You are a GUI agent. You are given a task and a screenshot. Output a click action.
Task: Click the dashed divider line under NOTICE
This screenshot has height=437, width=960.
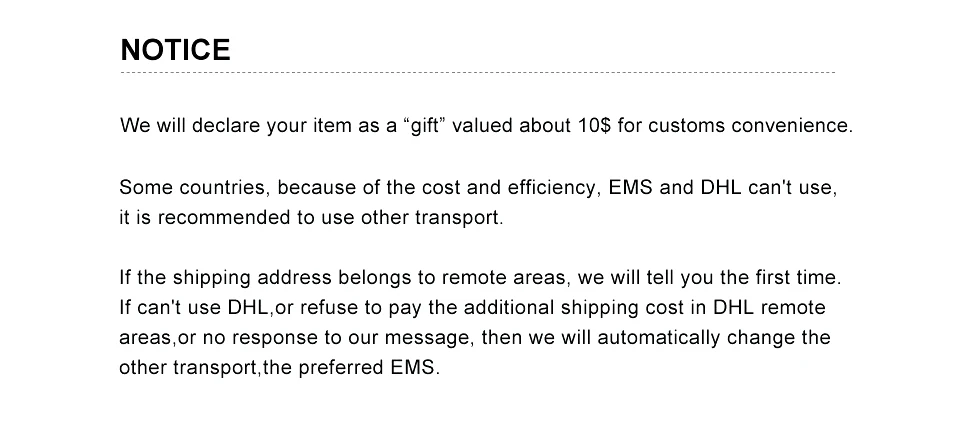478,72
